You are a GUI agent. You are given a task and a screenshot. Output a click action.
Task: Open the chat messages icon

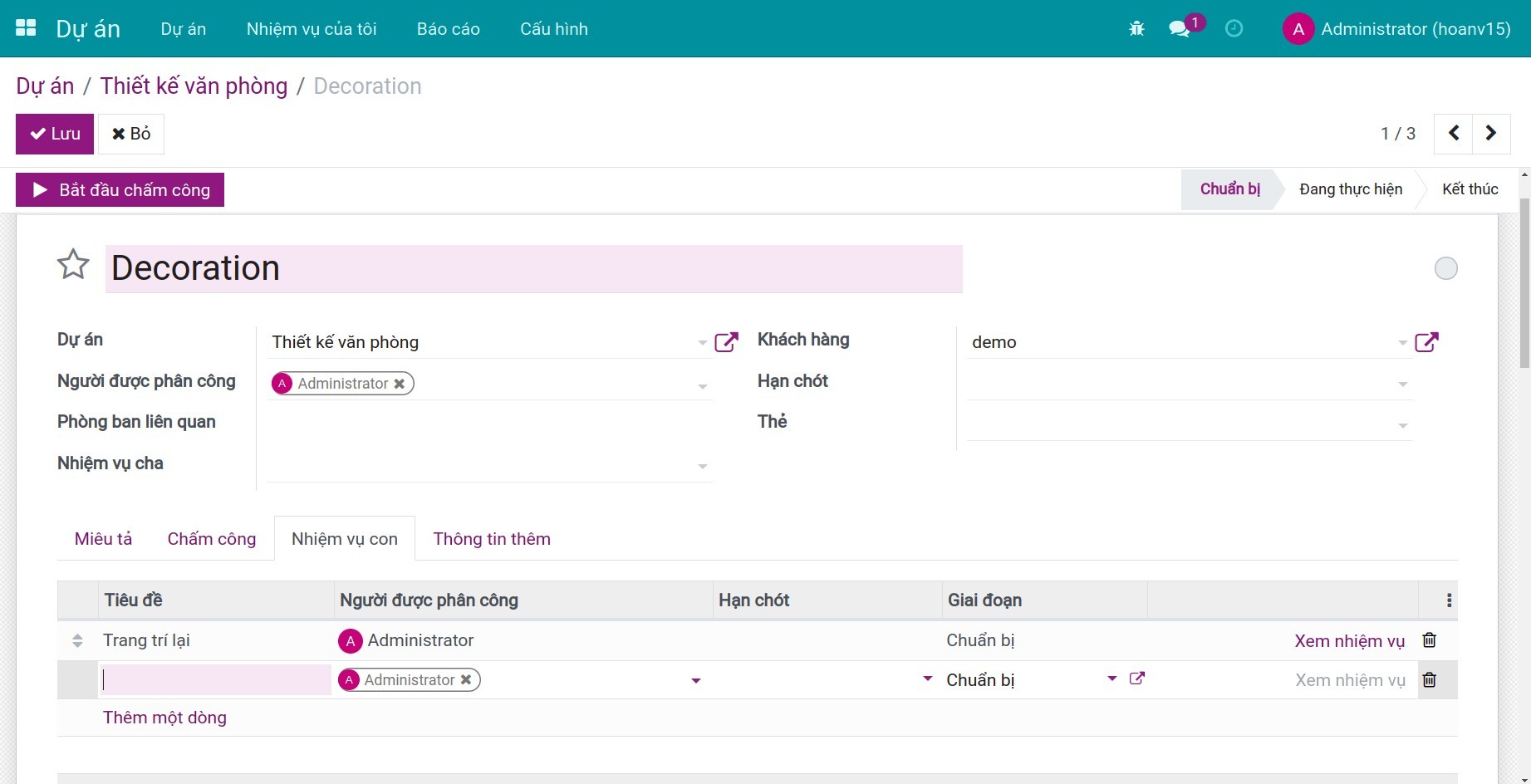point(1179,29)
